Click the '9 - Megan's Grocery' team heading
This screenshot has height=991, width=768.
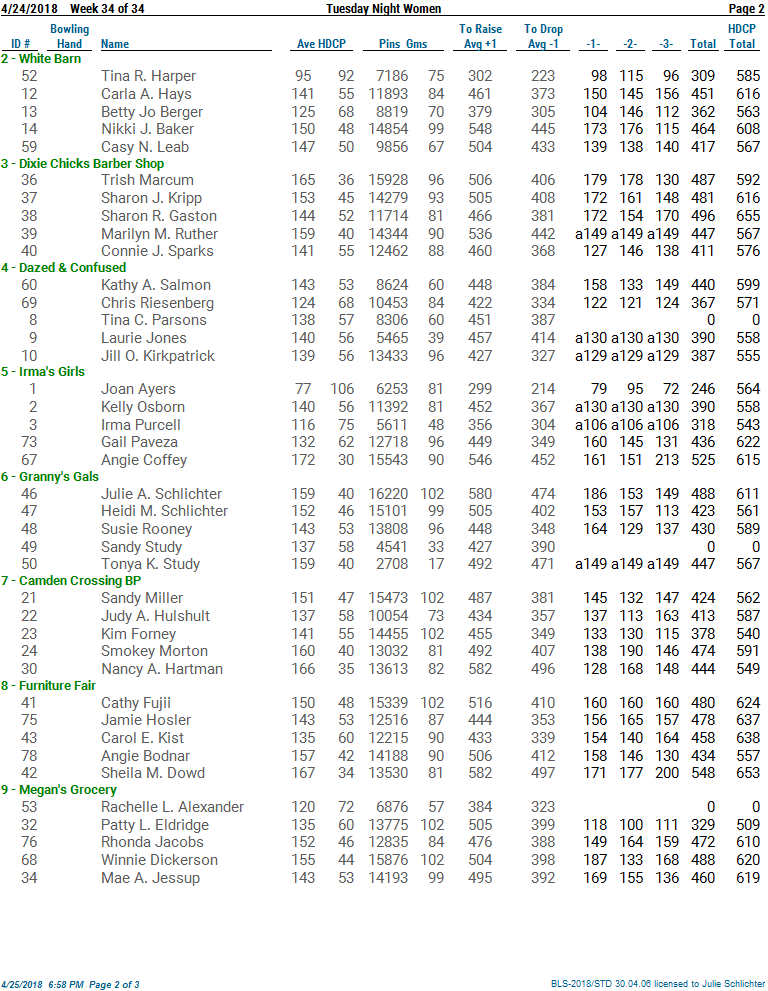(x=59, y=790)
